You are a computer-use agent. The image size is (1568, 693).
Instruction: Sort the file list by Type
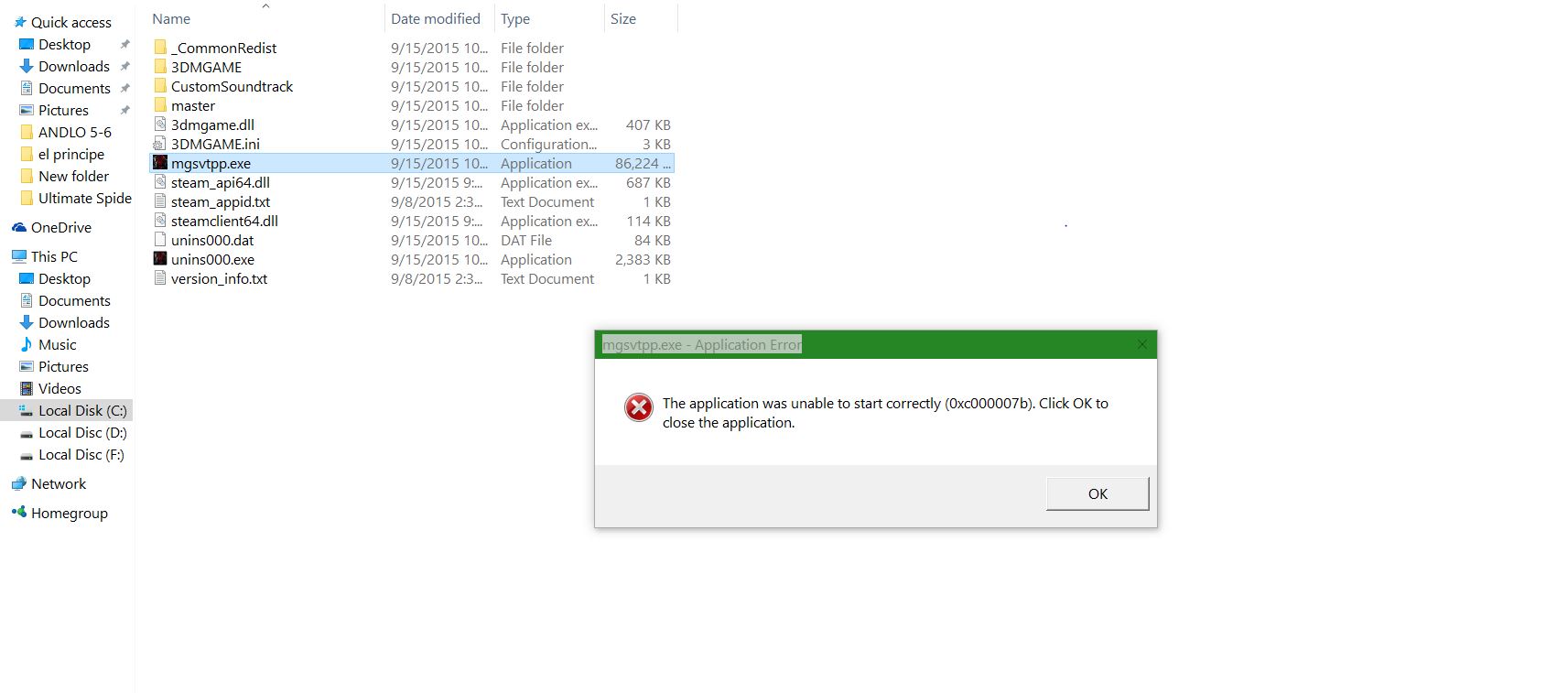point(515,18)
